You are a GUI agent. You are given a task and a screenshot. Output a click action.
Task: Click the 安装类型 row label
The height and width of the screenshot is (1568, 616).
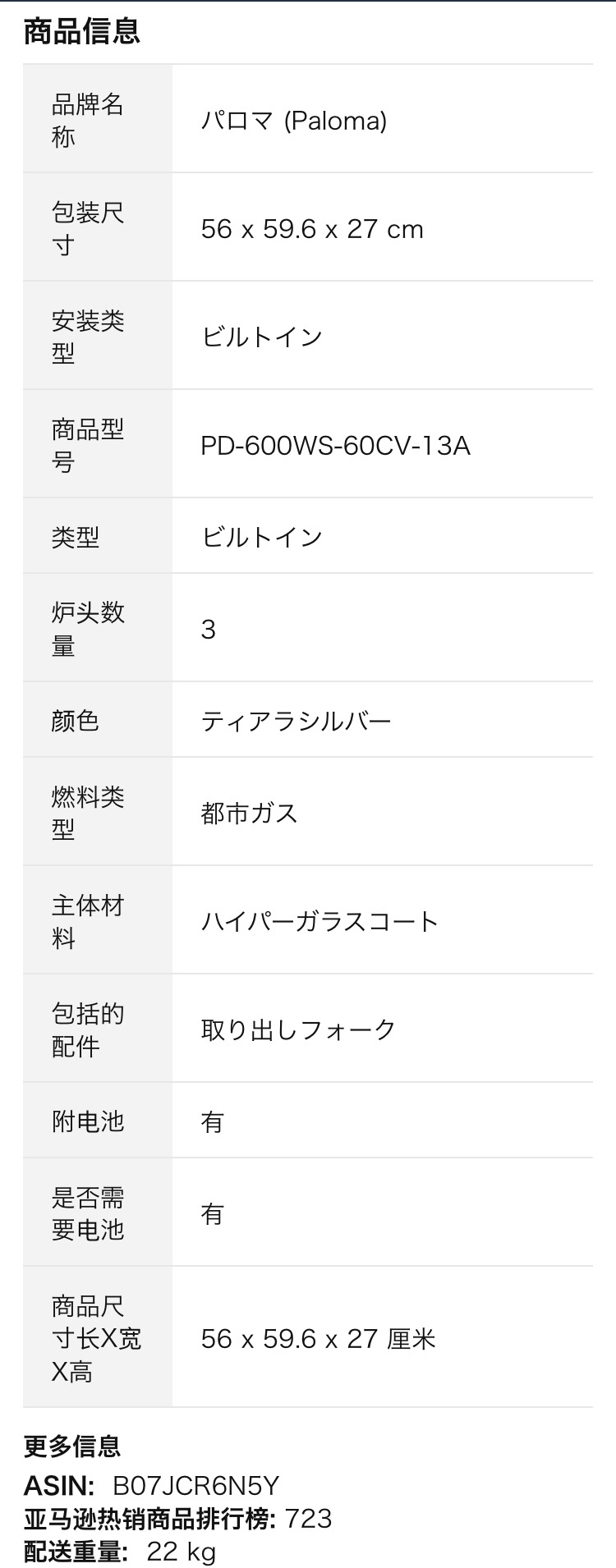[87, 337]
